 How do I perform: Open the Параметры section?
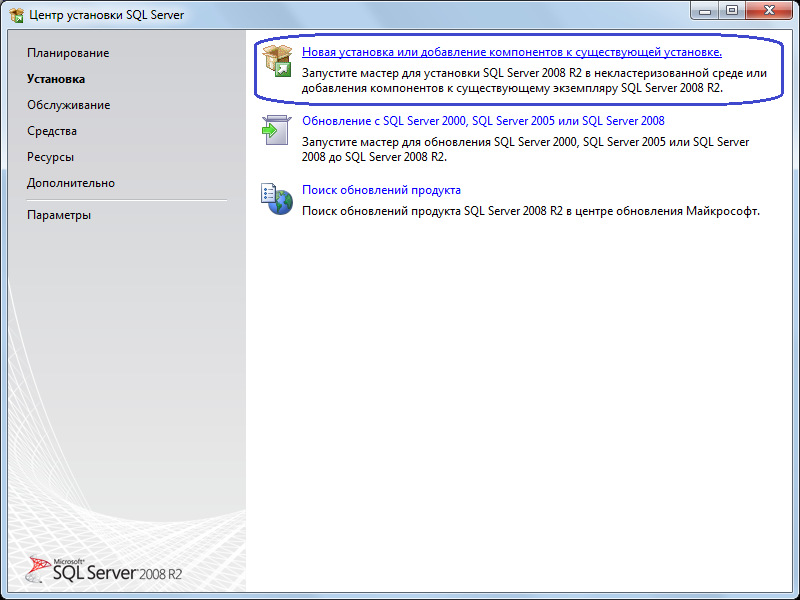click(57, 213)
